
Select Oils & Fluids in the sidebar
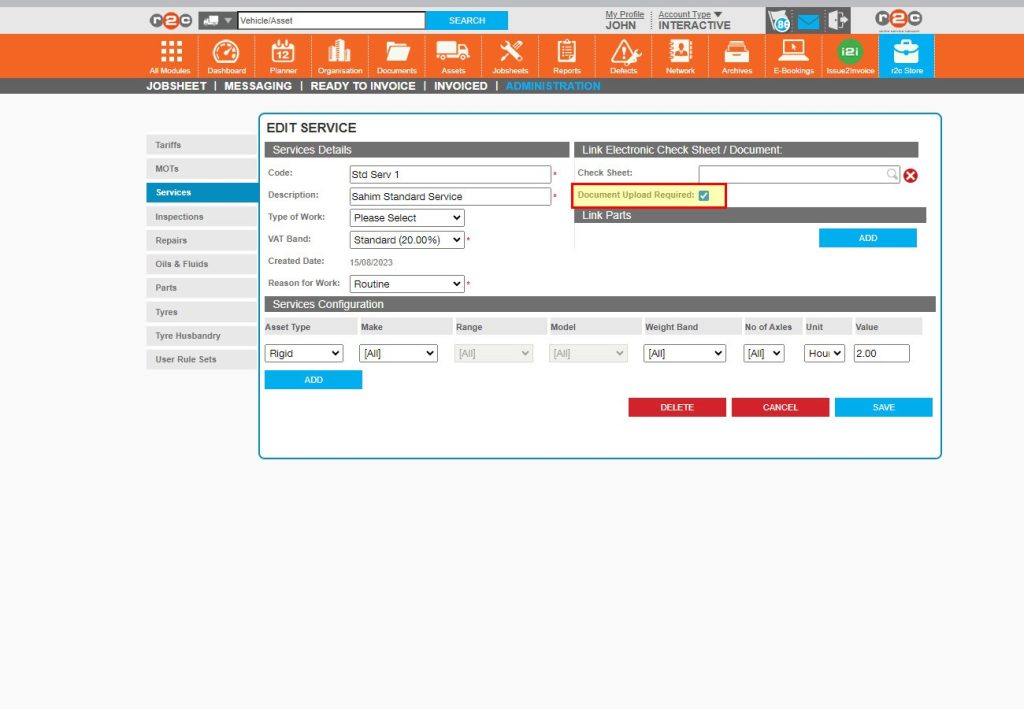click(202, 264)
